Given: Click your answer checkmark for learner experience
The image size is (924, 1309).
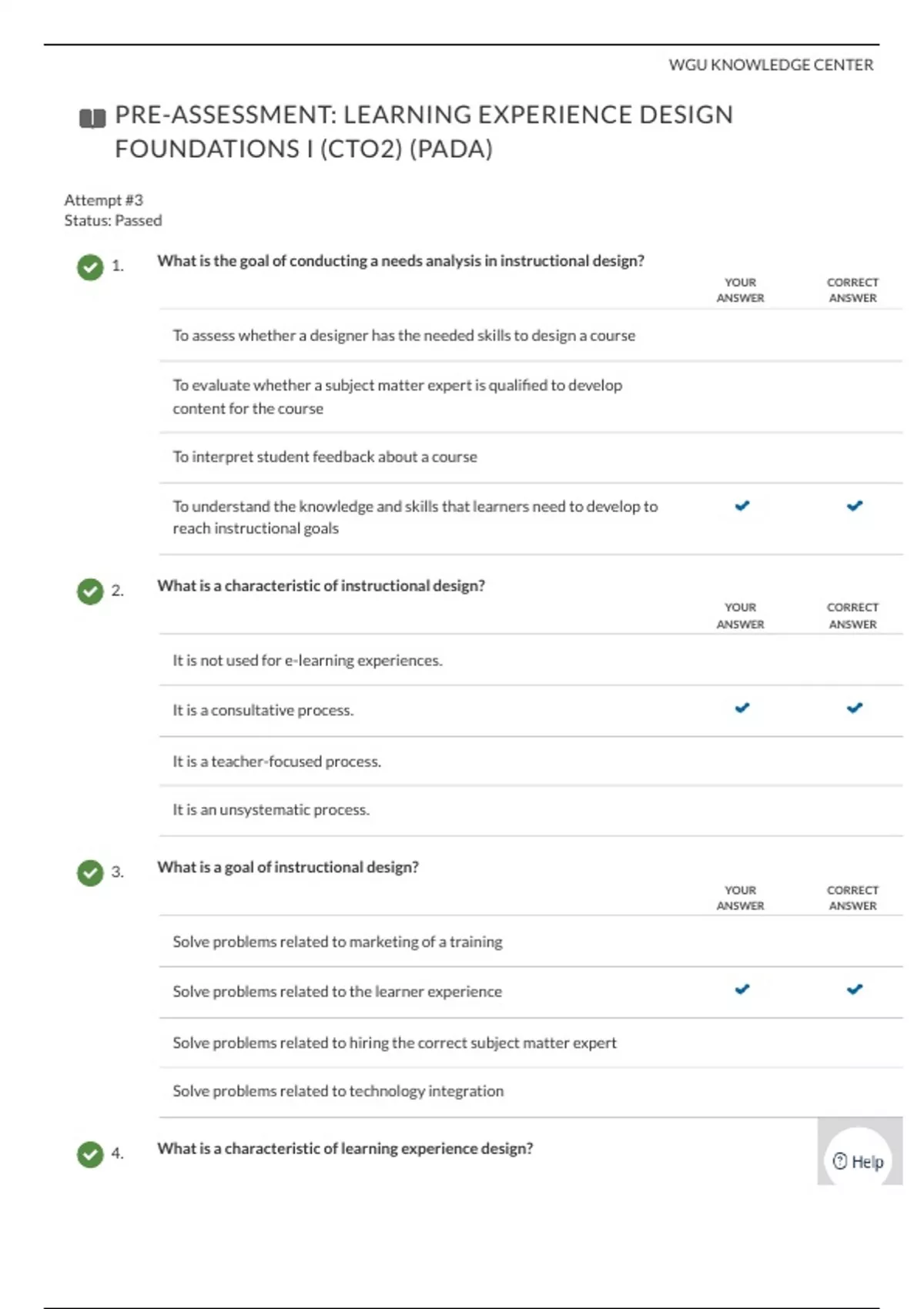Looking at the screenshot, I should 742,989.
